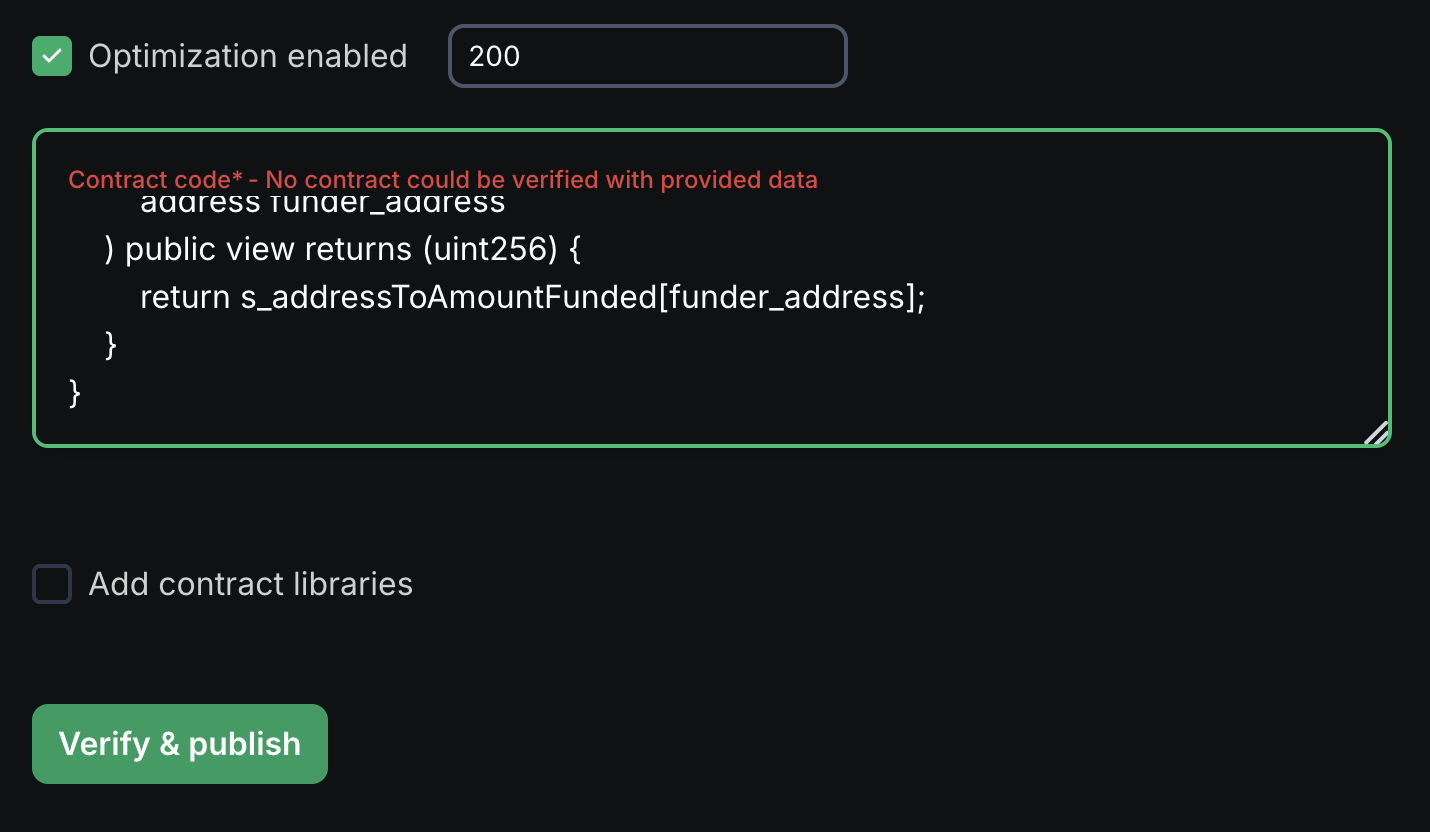Click the "Add contract libraries" label text

click(250, 584)
